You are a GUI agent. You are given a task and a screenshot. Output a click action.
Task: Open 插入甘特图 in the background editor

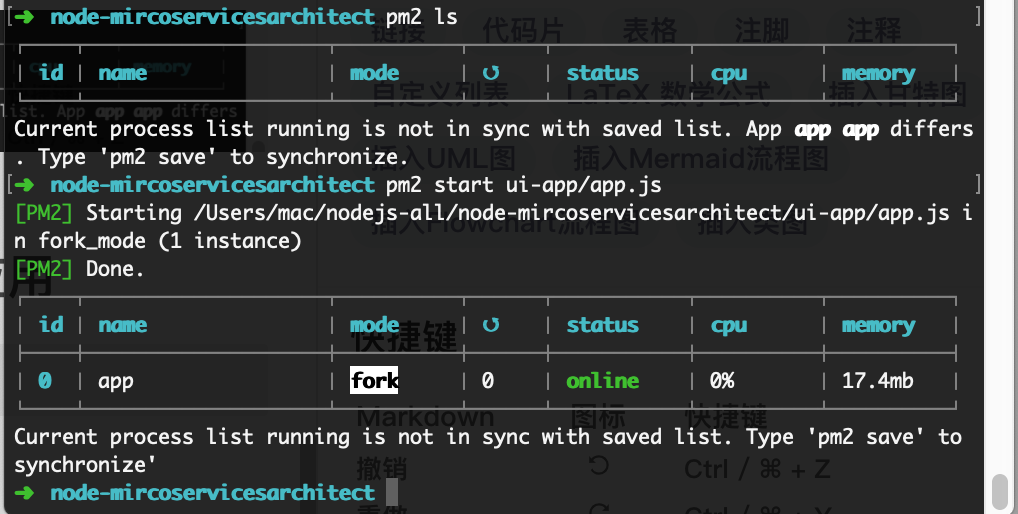pyautogui.click(x=897, y=94)
